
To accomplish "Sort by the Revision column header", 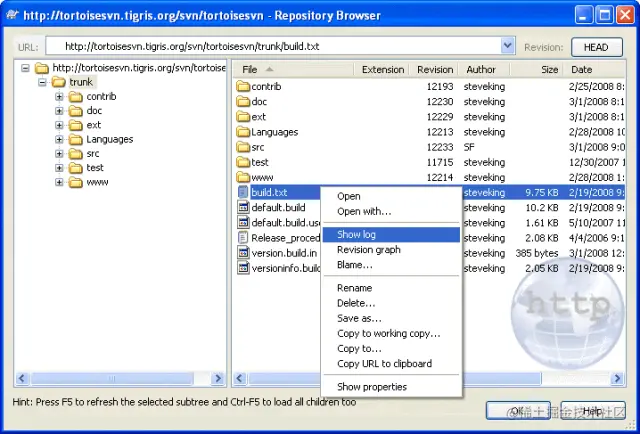I will point(434,70).
